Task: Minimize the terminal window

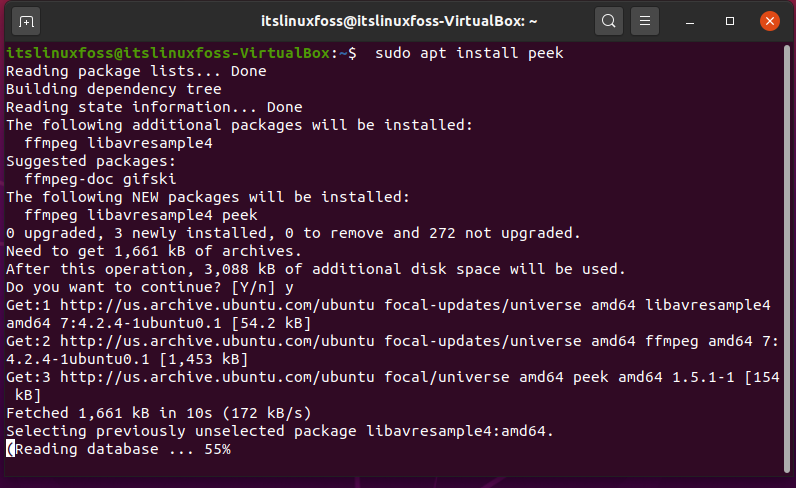Action: [689, 21]
